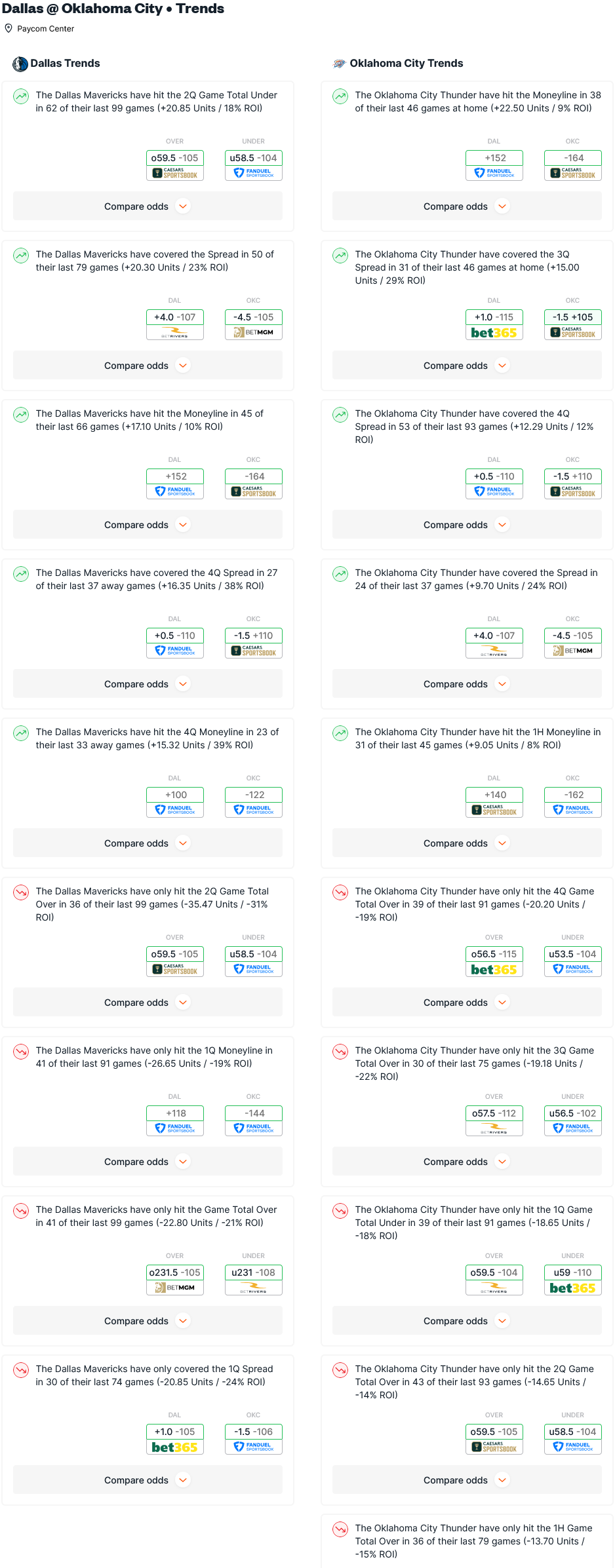Click BetMGM logo under o231.5 -105 odds

[175, 1288]
